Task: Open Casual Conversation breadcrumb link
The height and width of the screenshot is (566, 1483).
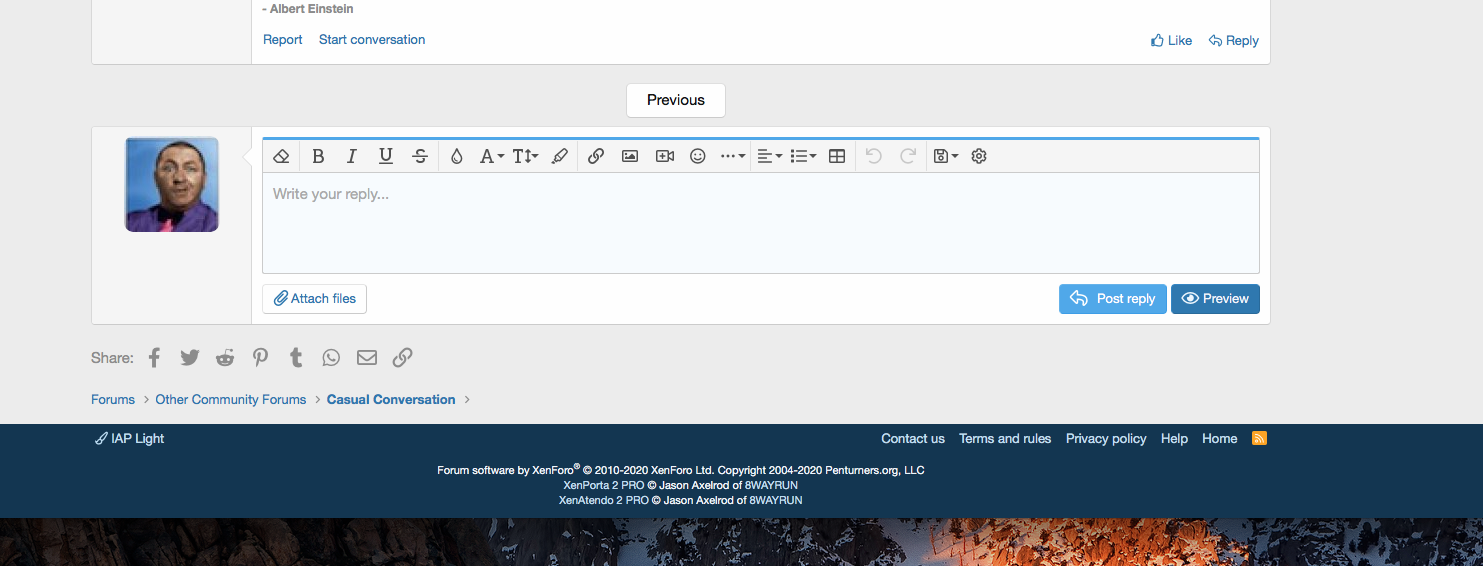Action: (391, 400)
